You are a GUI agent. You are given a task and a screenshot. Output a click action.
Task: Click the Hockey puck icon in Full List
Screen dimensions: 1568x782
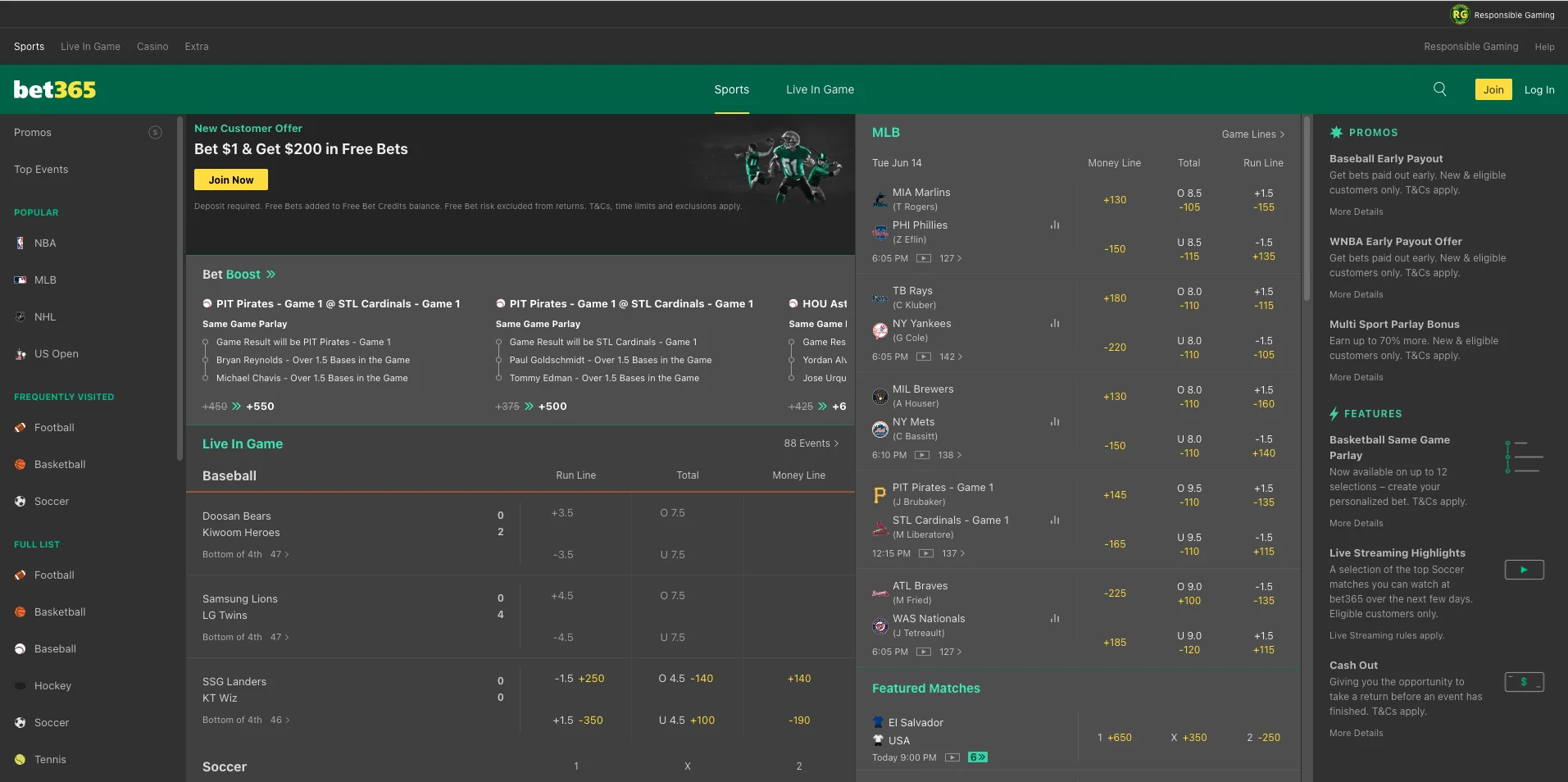click(x=20, y=686)
